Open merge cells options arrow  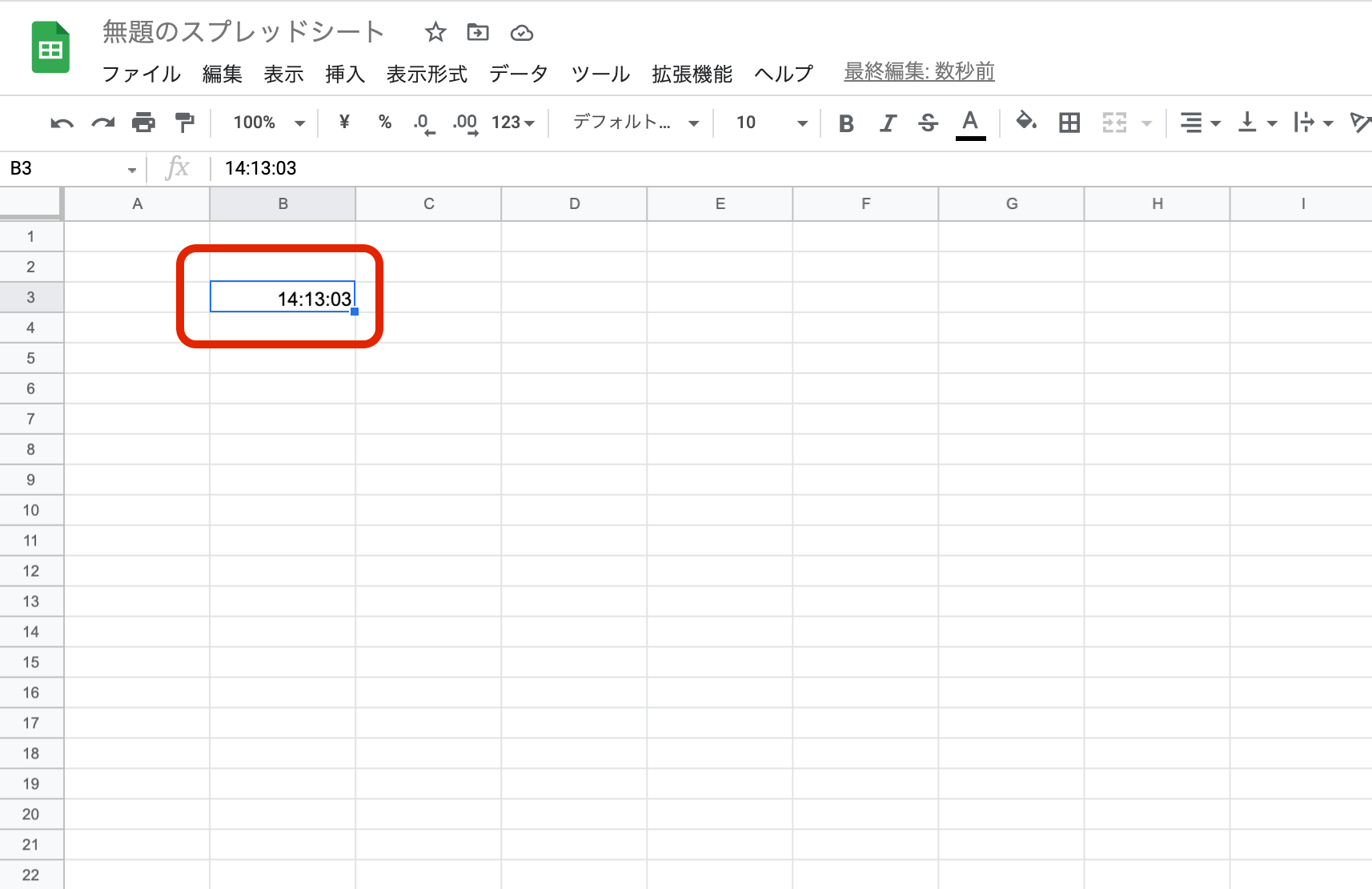1146,123
